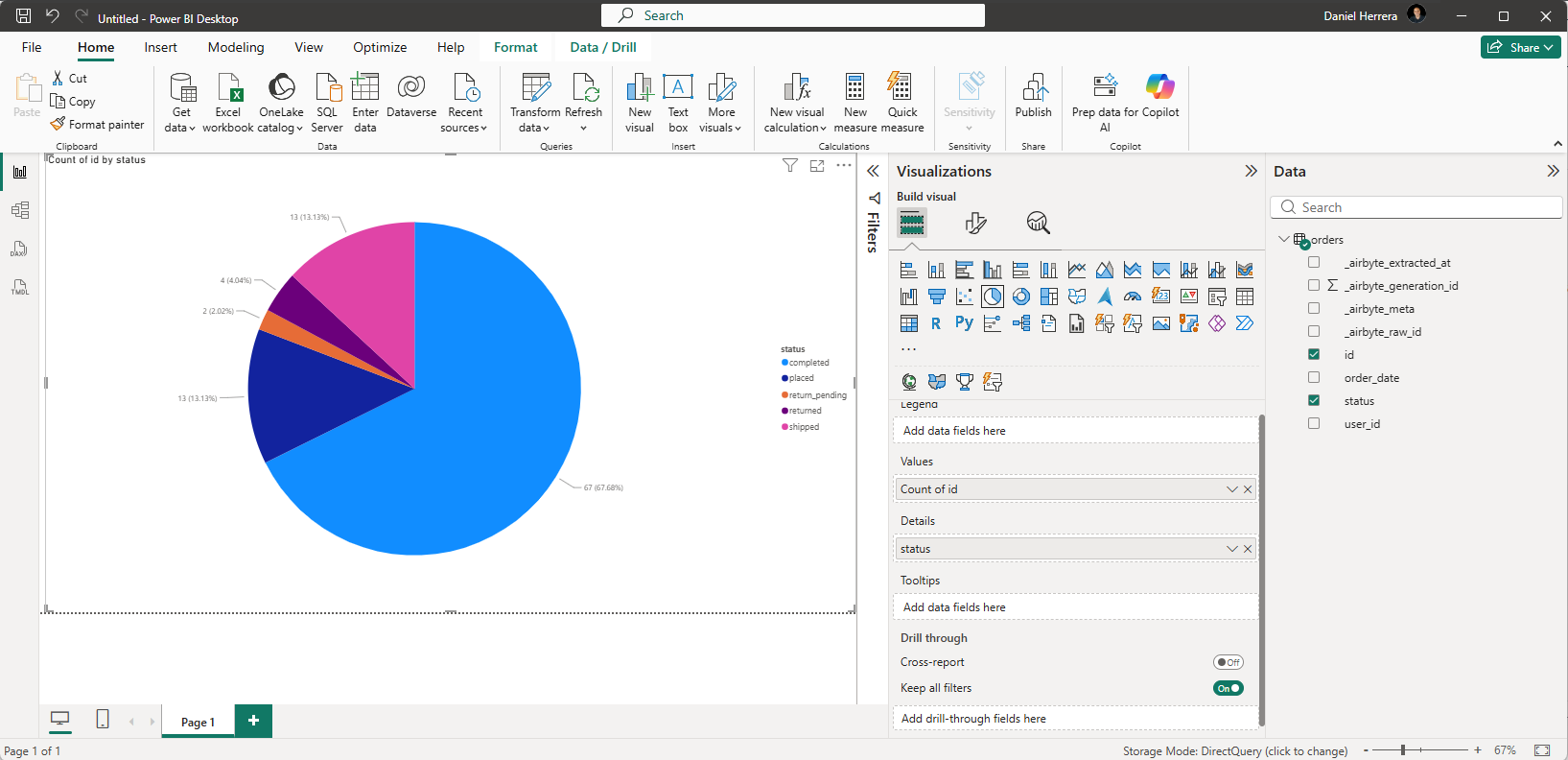Click Storage Mode: DirectQuery status text

(1235, 750)
